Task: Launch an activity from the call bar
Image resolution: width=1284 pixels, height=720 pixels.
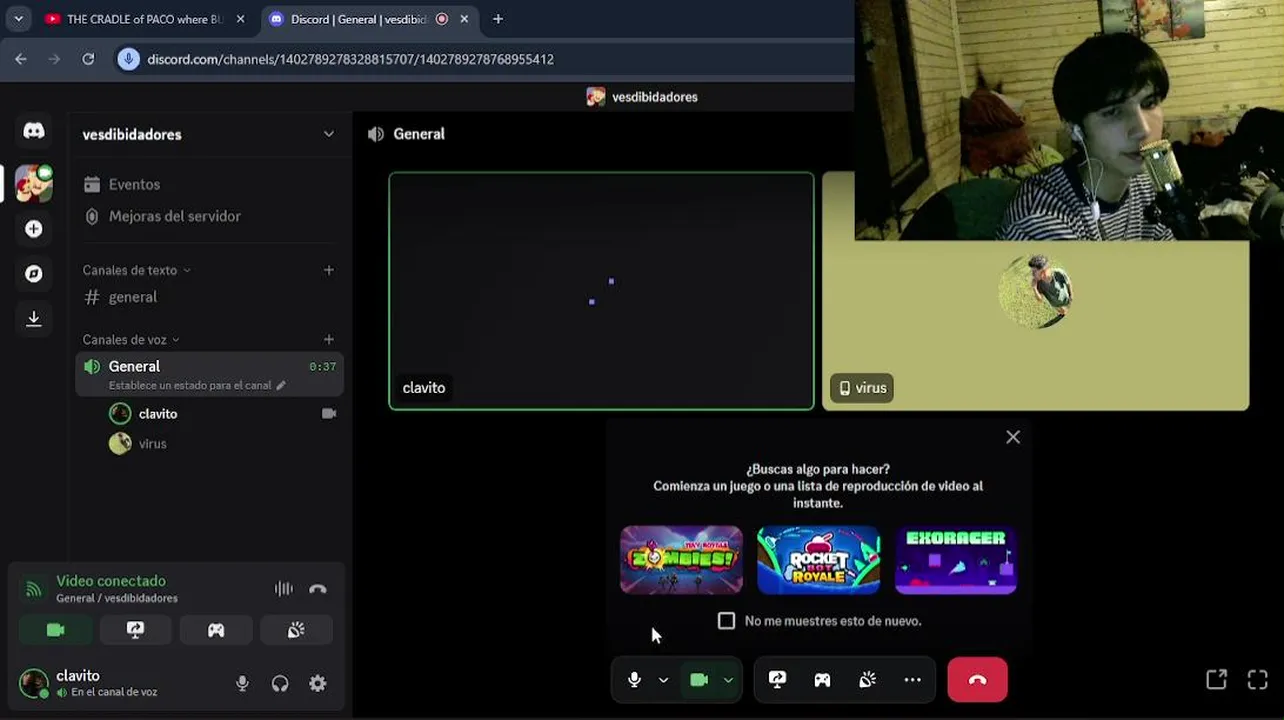Action: 822,680
